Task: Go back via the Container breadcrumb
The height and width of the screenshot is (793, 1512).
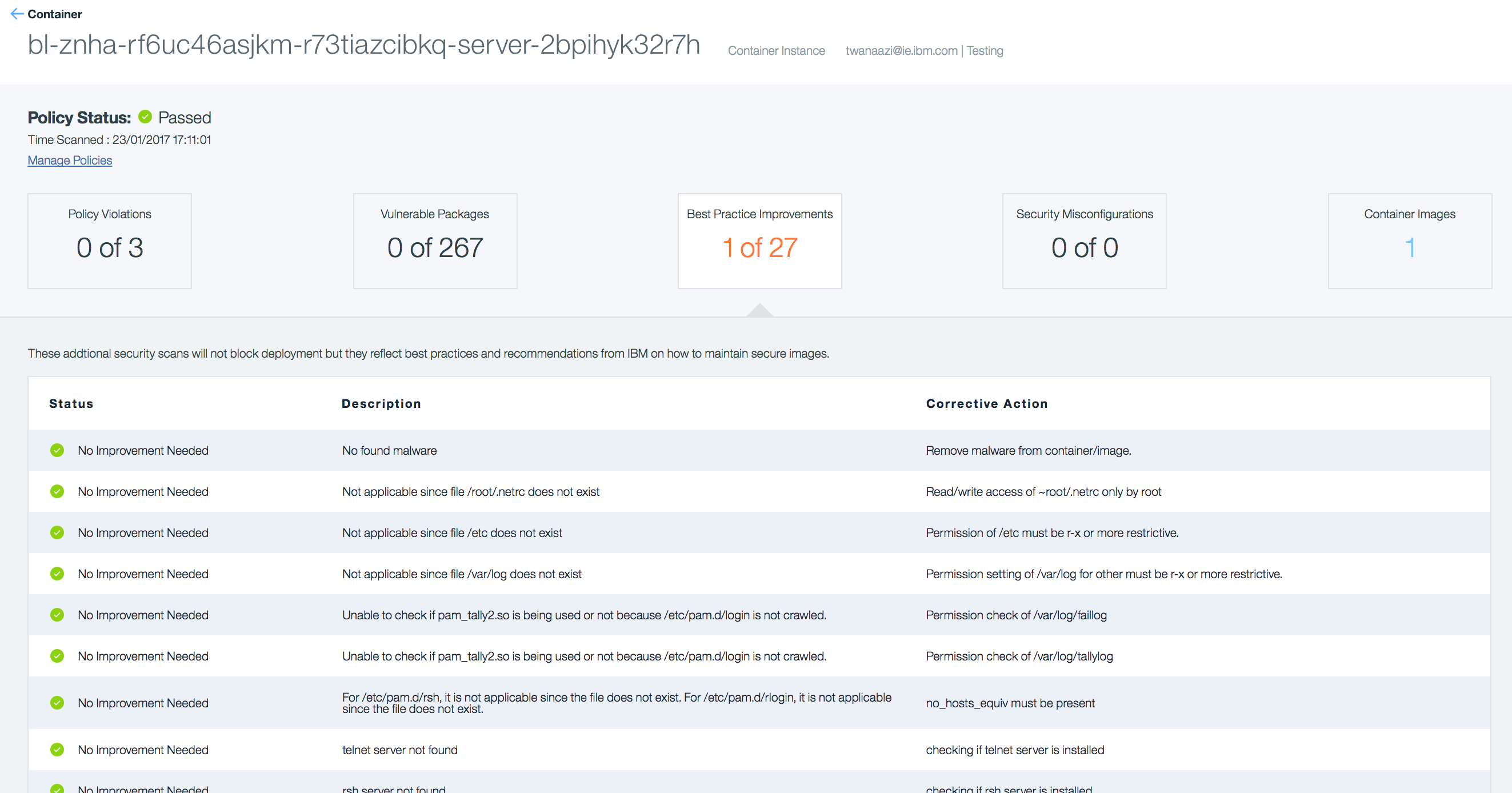Action: point(55,14)
